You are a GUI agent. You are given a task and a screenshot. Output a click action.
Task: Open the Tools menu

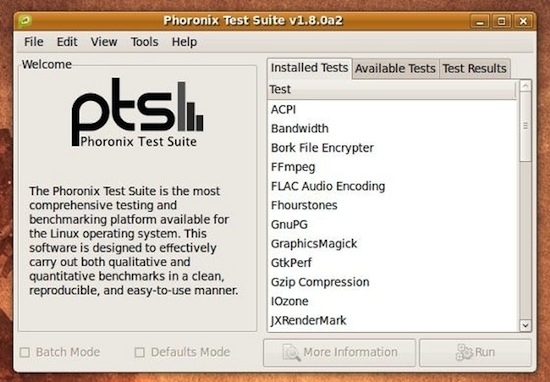click(x=145, y=42)
